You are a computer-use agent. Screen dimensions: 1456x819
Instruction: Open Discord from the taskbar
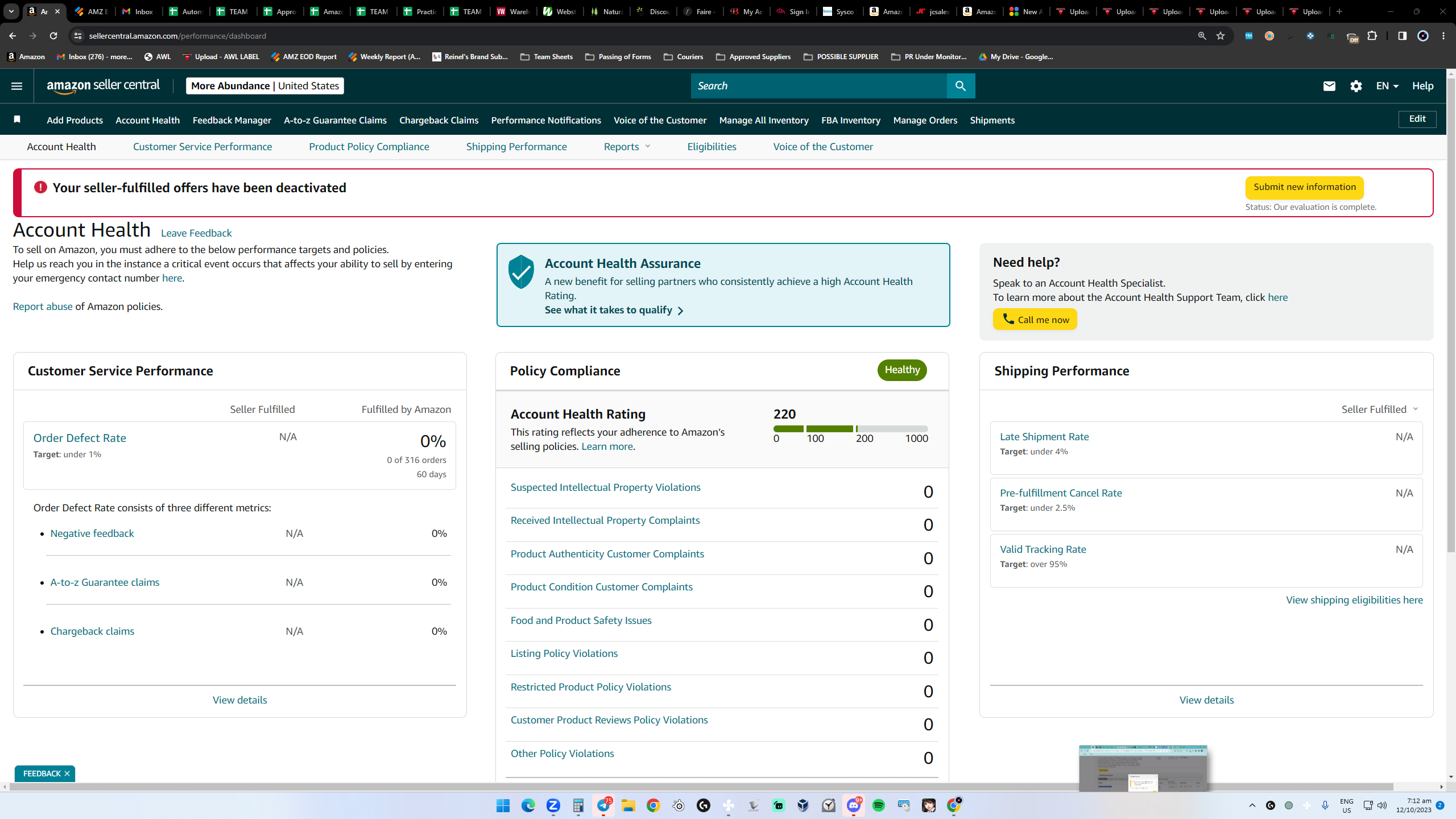click(x=854, y=805)
